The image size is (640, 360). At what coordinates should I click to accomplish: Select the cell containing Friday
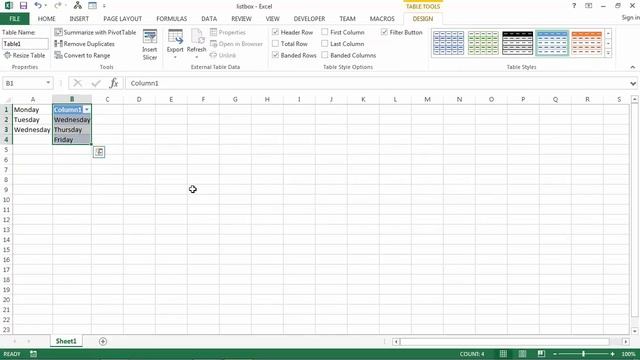coord(72,140)
